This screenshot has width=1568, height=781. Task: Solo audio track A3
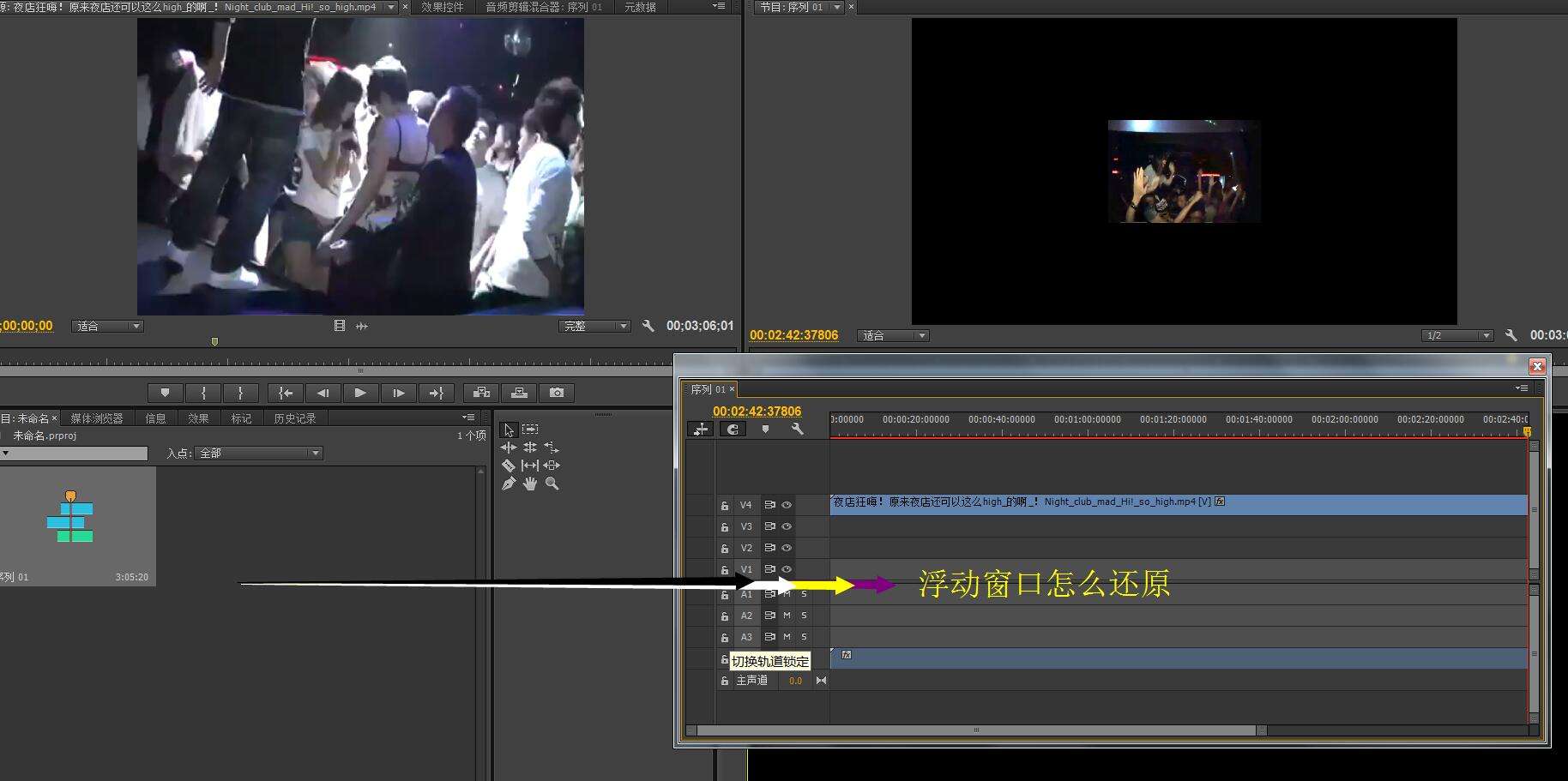[x=804, y=637]
